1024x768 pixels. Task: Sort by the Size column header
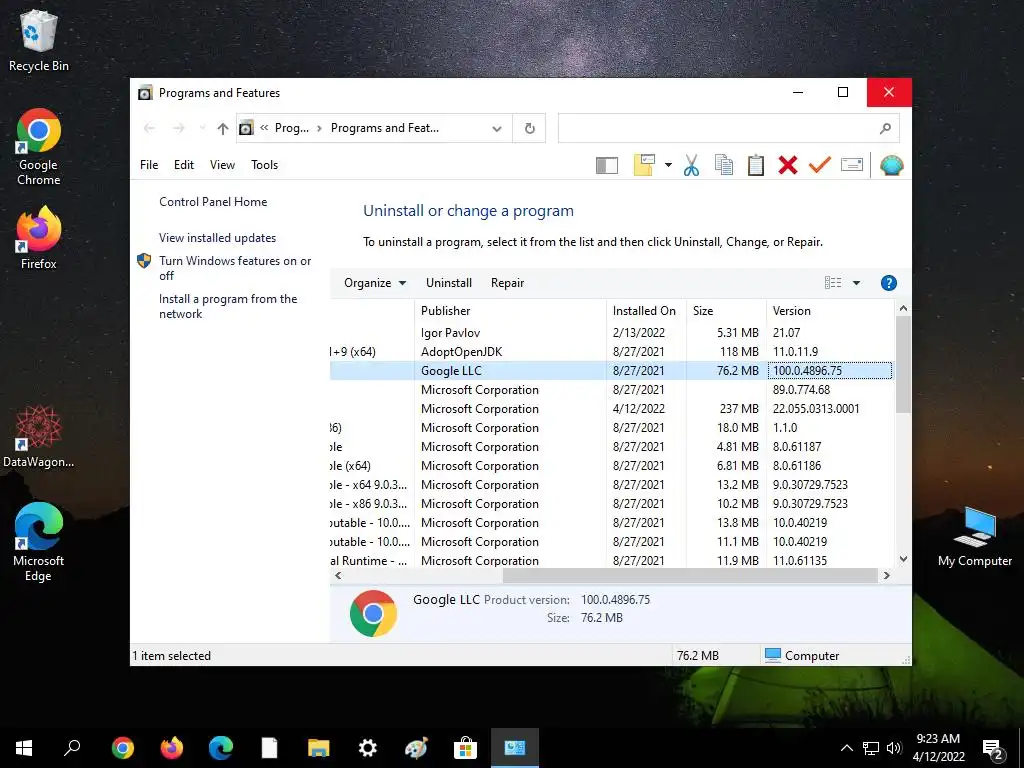[726, 311]
